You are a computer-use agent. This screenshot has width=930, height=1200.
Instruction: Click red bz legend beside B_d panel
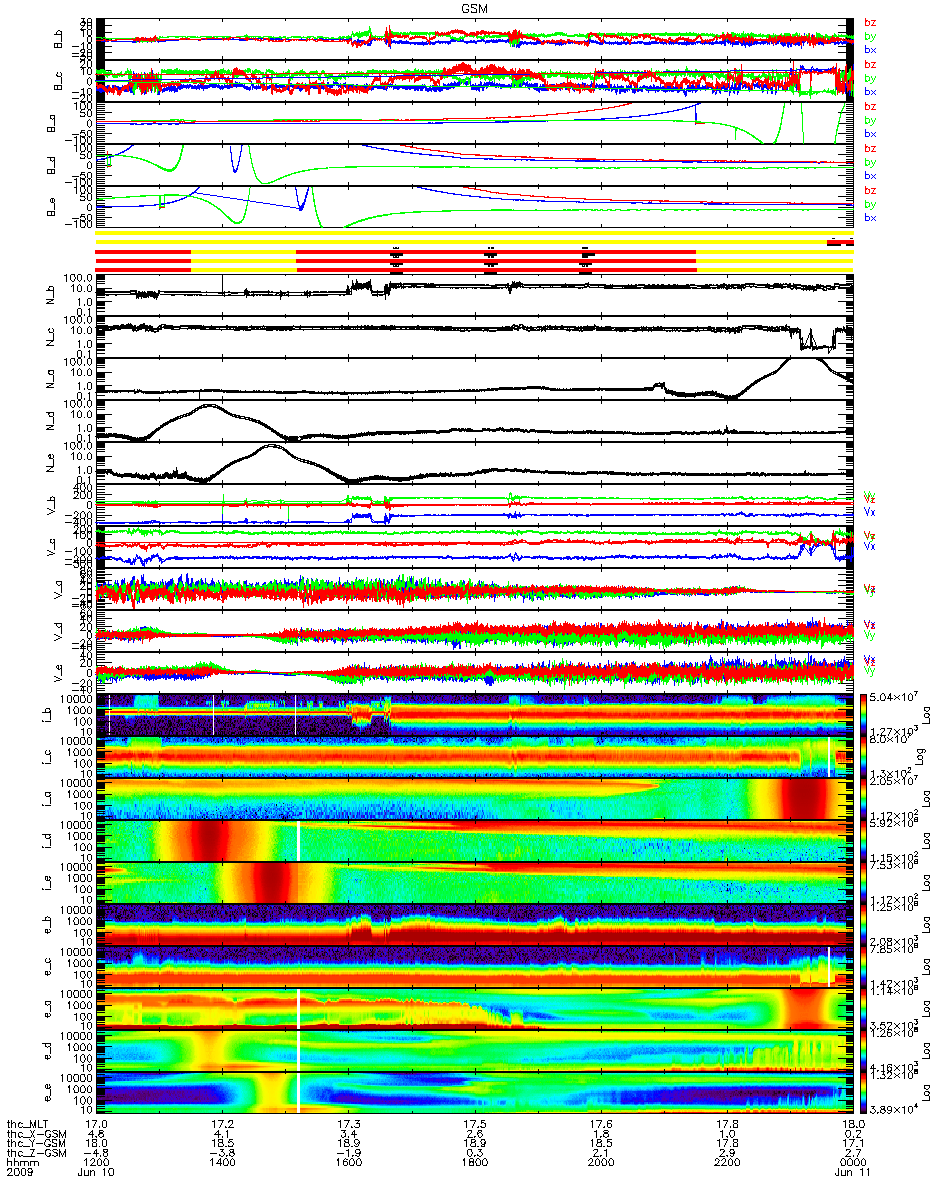[x=870, y=148]
